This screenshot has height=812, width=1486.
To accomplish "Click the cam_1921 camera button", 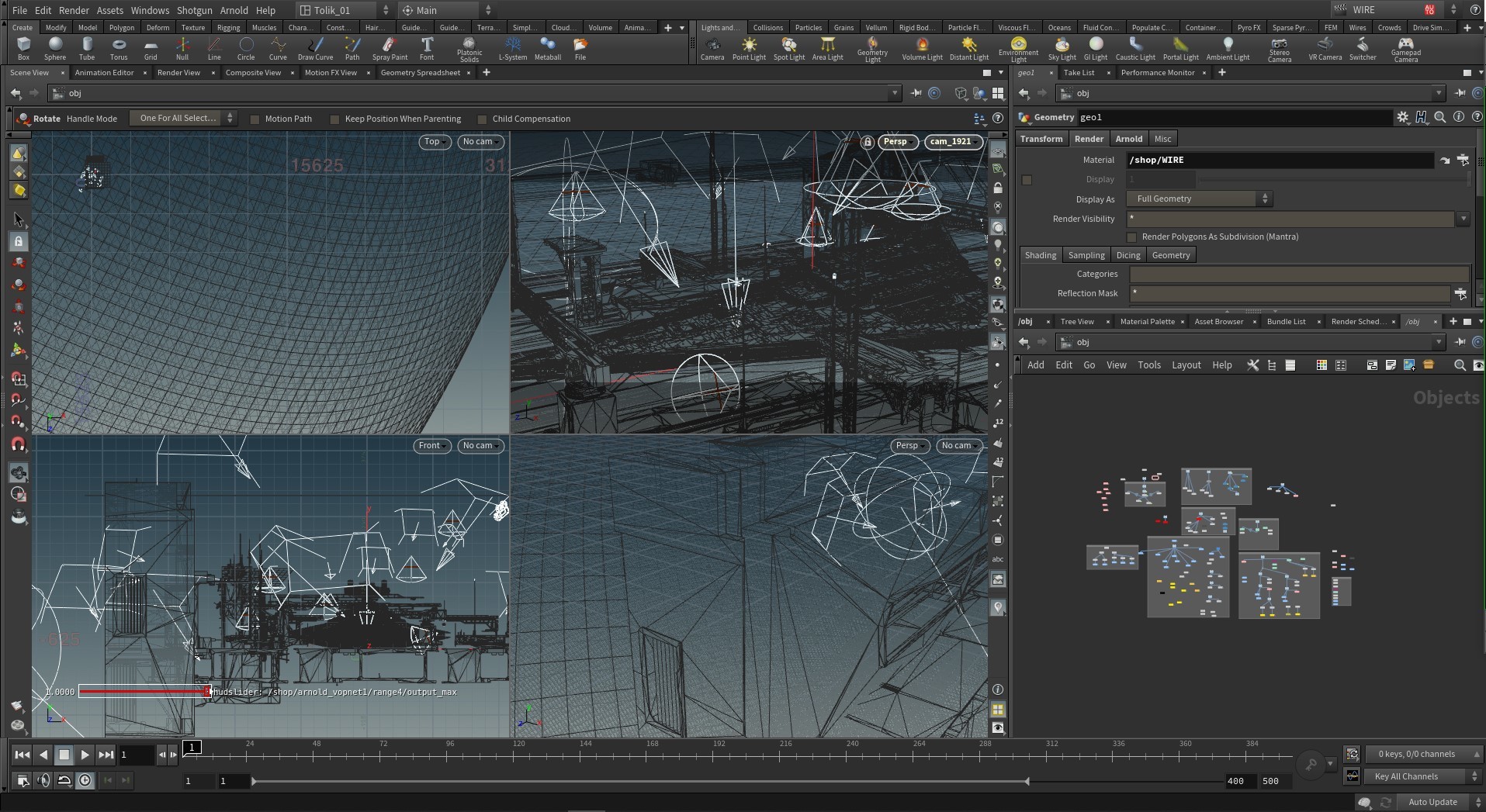I will 950,142.
